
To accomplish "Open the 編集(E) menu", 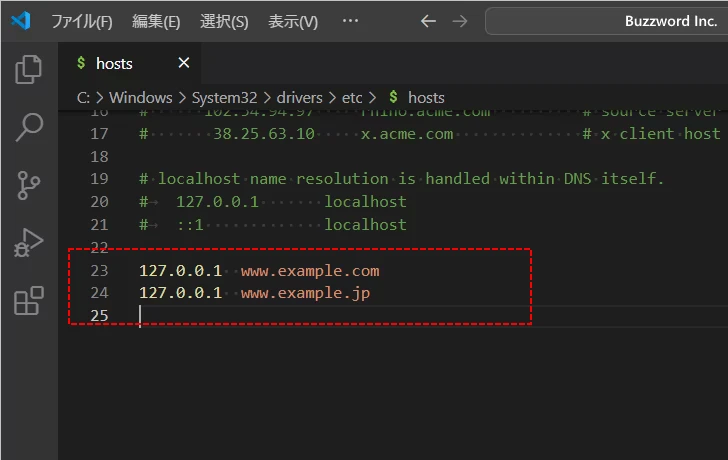I will pos(156,21).
